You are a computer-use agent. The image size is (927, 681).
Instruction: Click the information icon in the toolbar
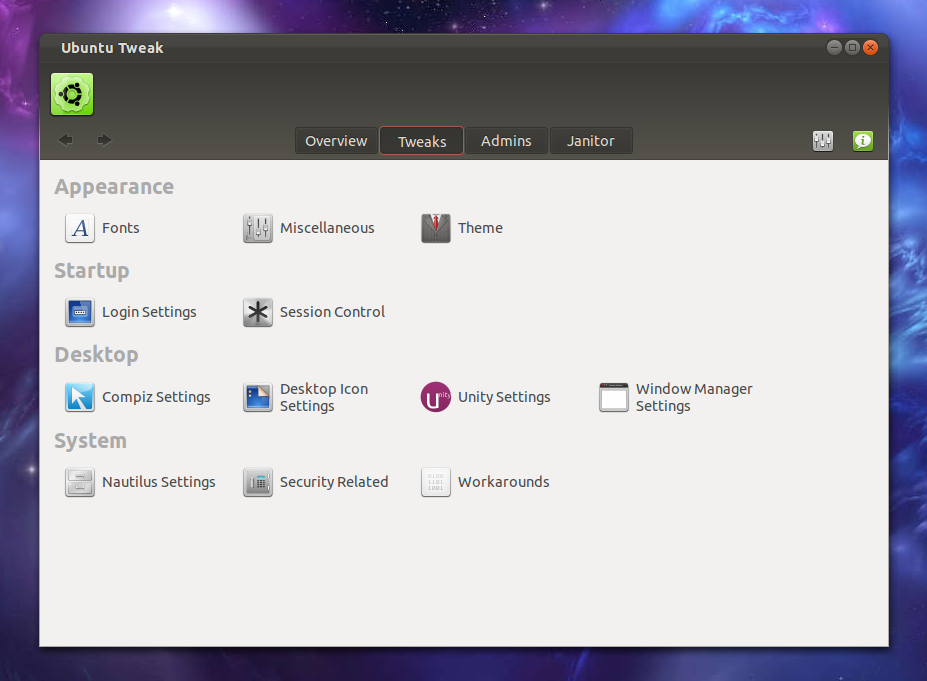coord(862,140)
